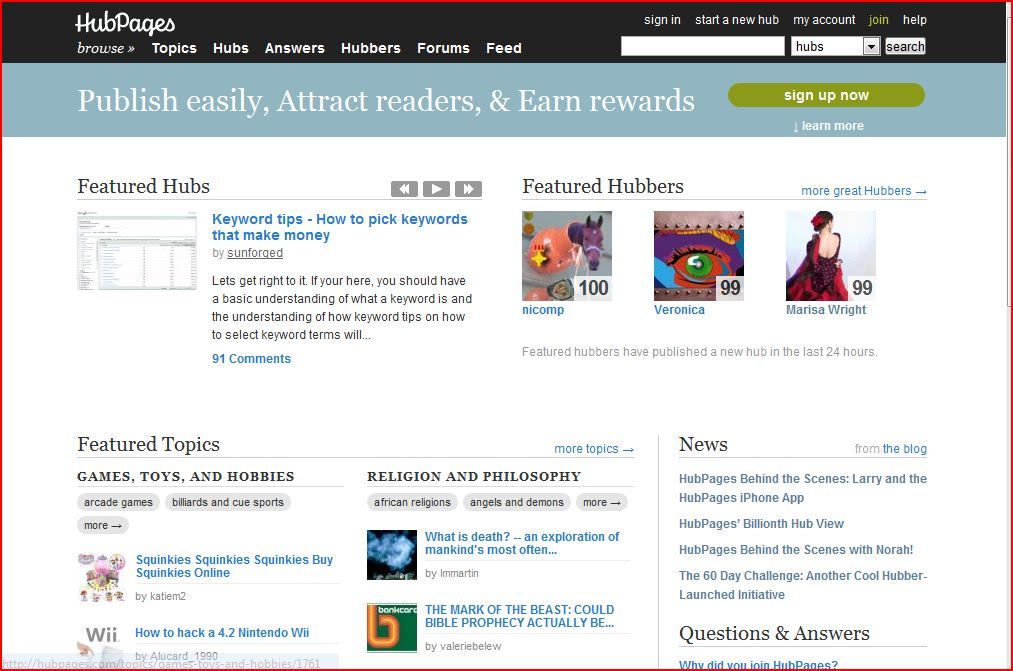Click start a new hub link
Image resolution: width=1013 pixels, height=671 pixels.
pos(737,20)
